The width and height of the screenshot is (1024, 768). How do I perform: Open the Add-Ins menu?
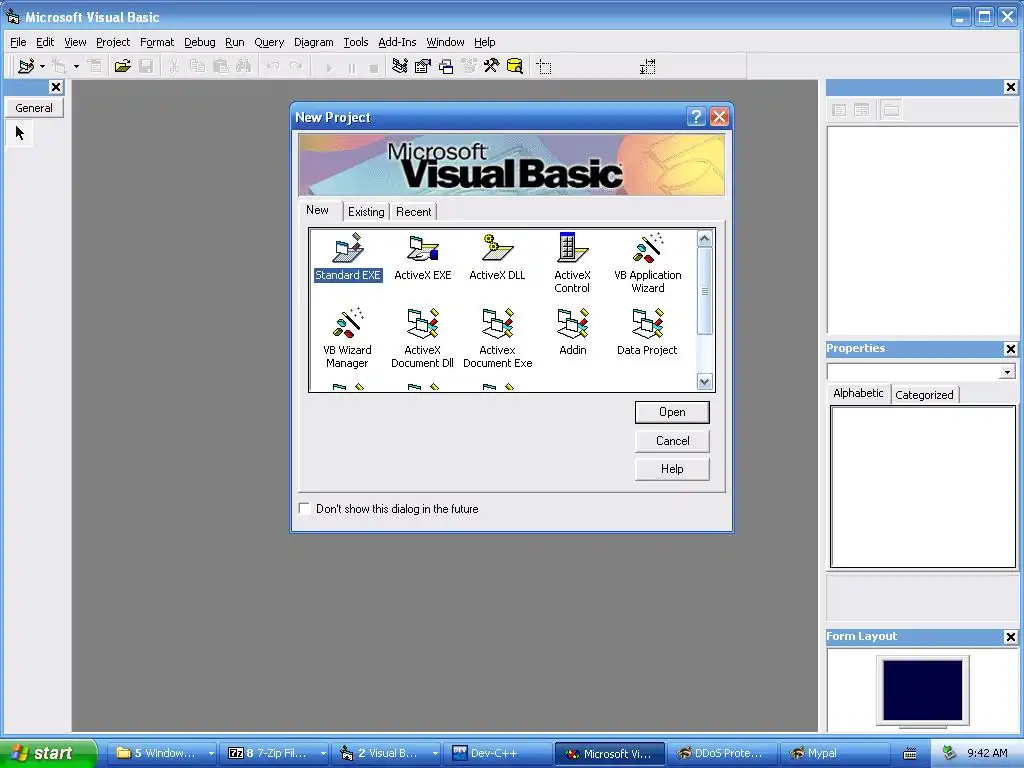point(397,42)
